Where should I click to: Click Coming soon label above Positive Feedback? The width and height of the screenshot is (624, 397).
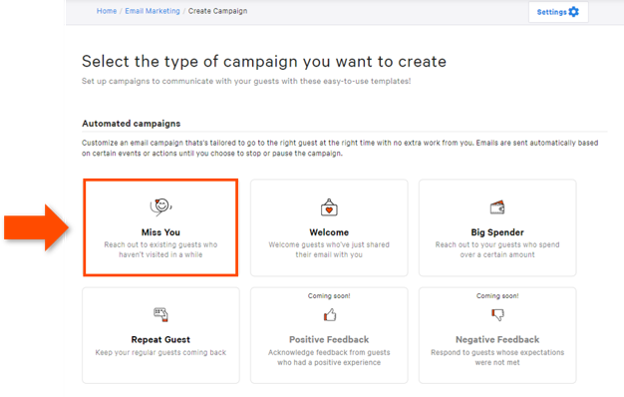(329, 296)
